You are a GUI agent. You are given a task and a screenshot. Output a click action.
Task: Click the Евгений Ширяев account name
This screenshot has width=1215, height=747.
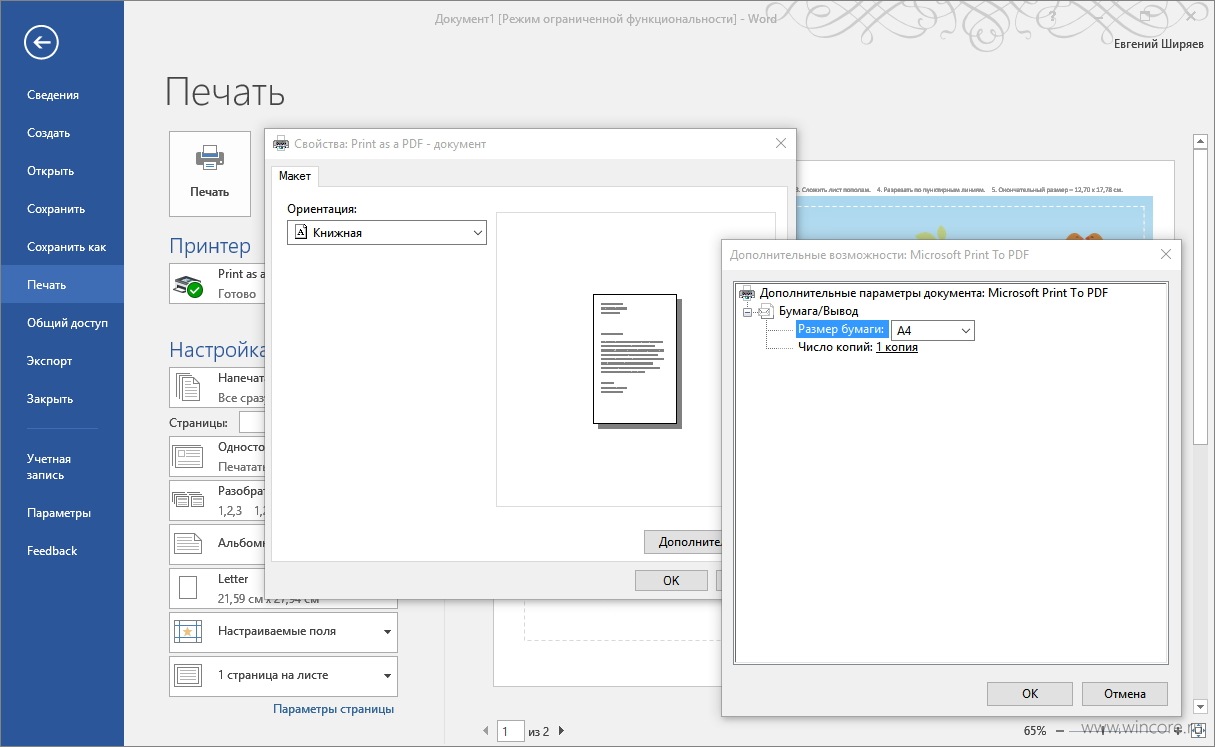coord(1159,44)
